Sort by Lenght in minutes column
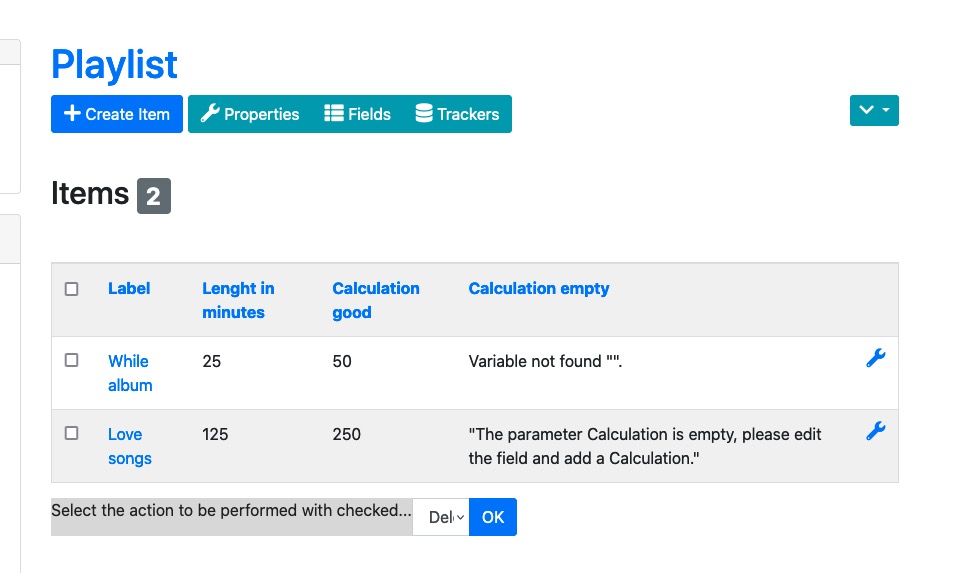 (x=238, y=300)
